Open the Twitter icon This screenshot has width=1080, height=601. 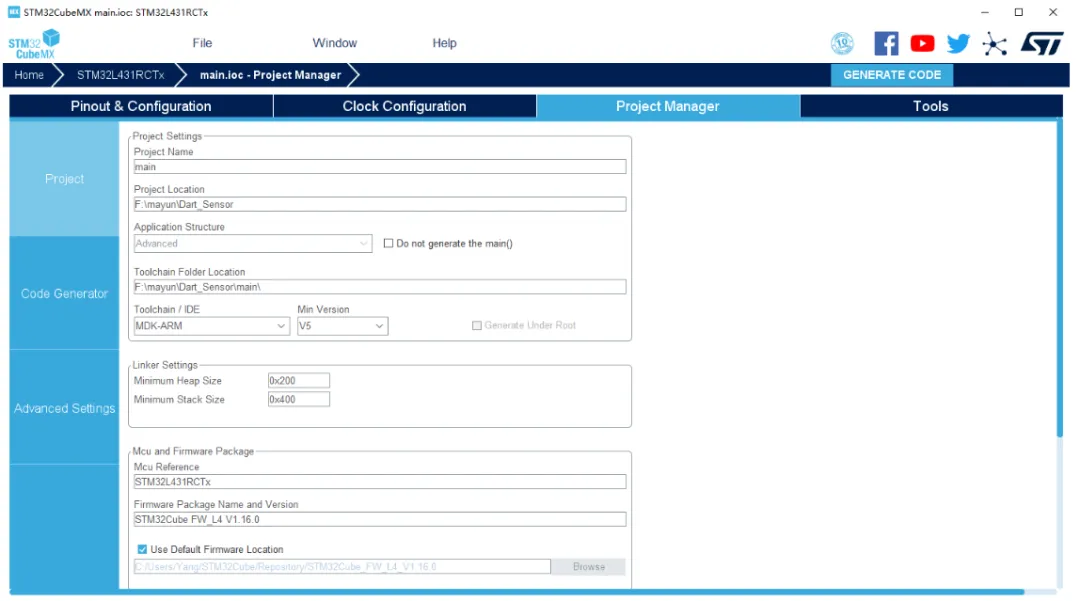tap(958, 43)
